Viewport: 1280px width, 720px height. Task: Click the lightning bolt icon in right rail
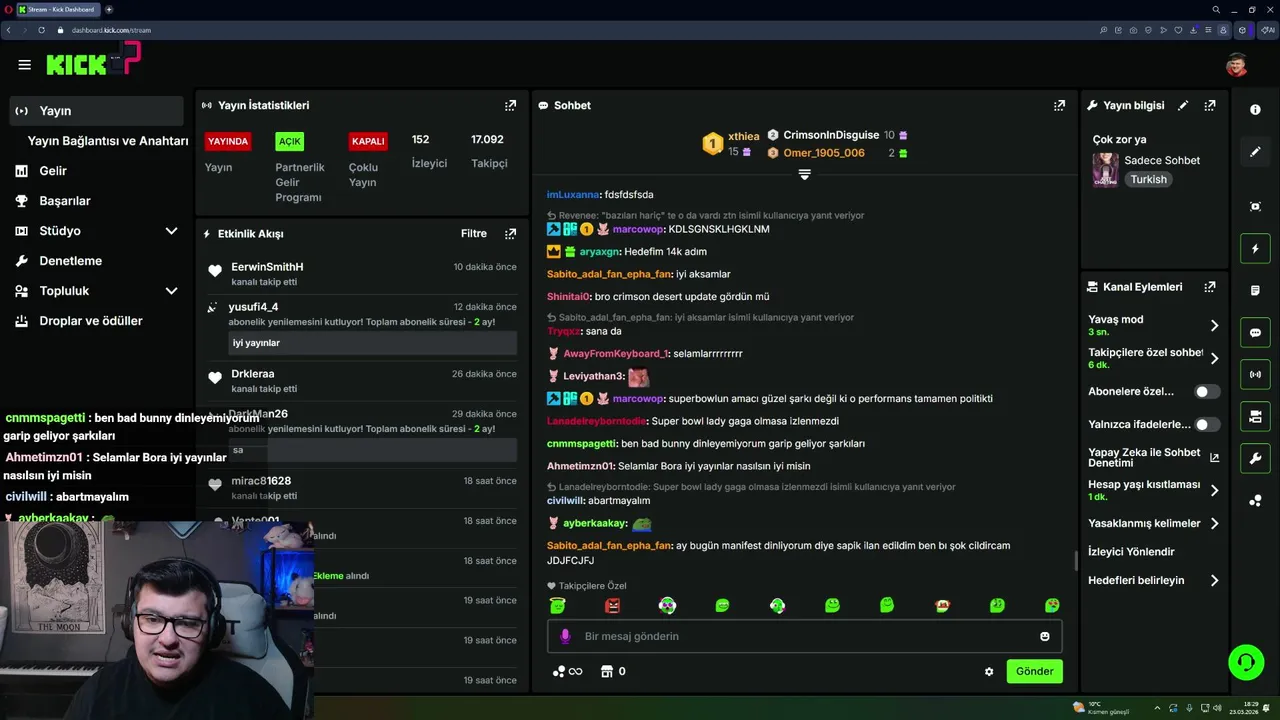1255,248
